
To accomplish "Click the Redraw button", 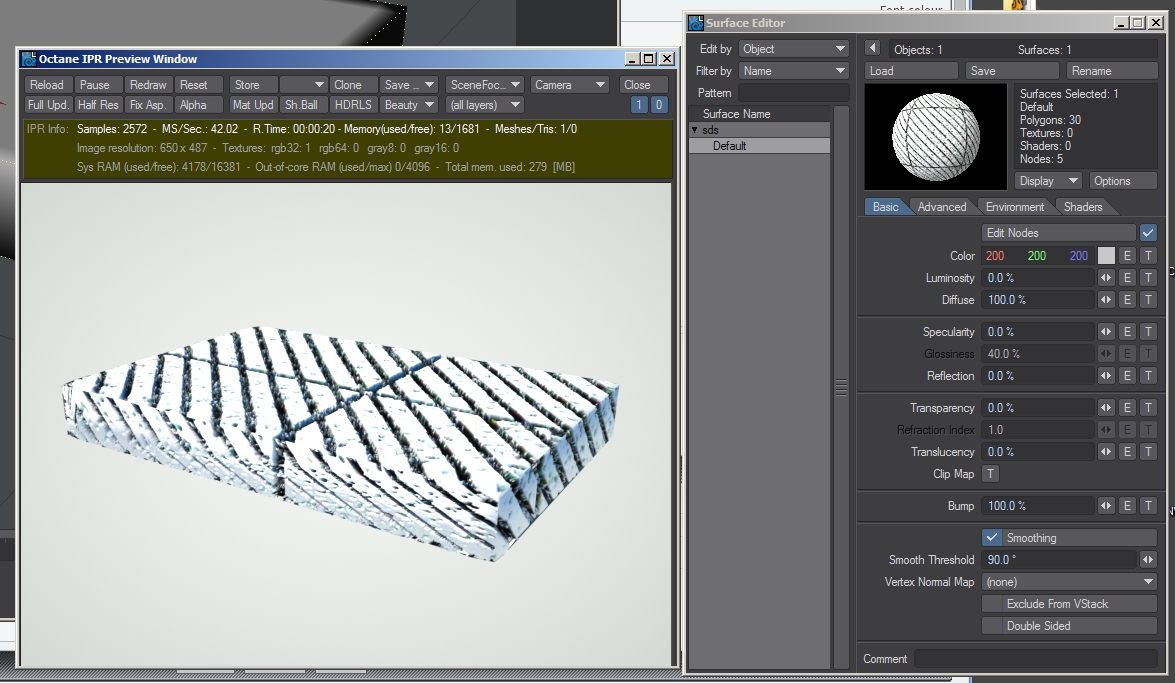I will (x=148, y=85).
